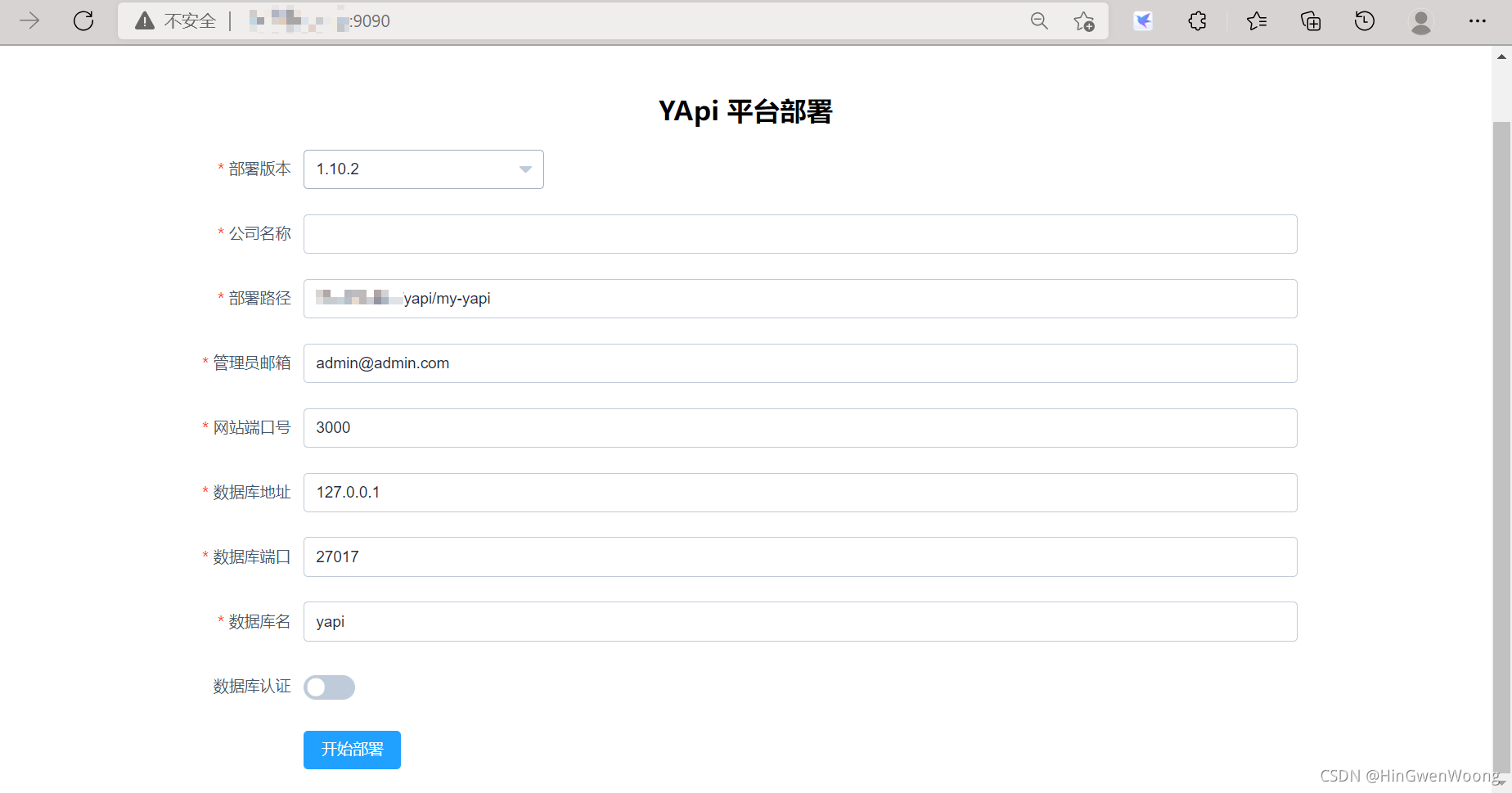This screenshot has height=793, width=1512.
Task: Click the not-secure warning triangle icon
Action: click(145, 21)
